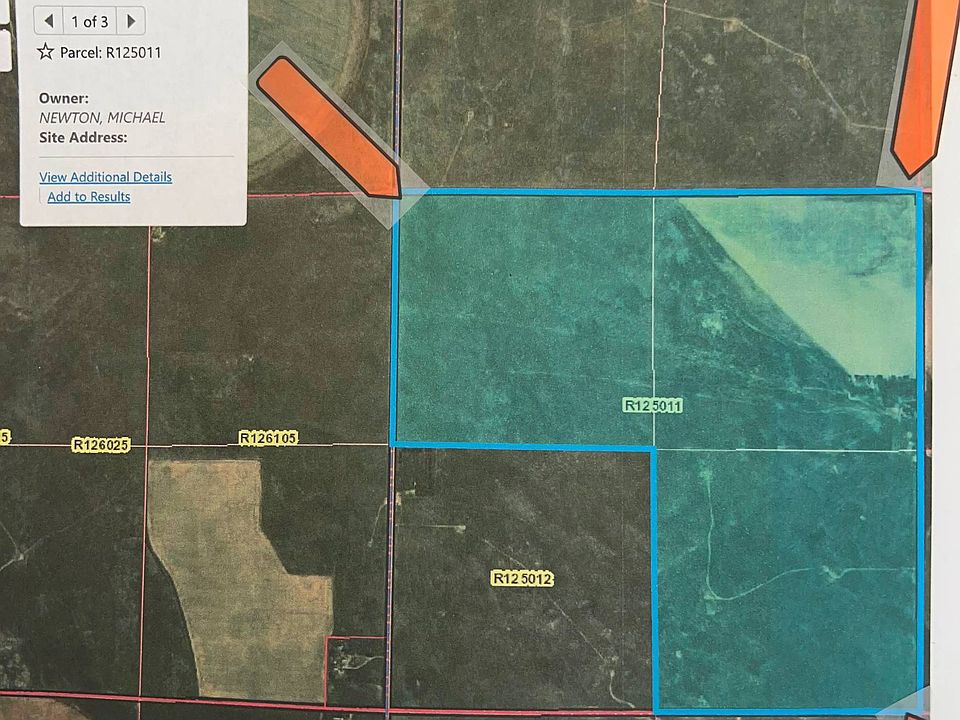Go to previous result in popup

(49, 21)
